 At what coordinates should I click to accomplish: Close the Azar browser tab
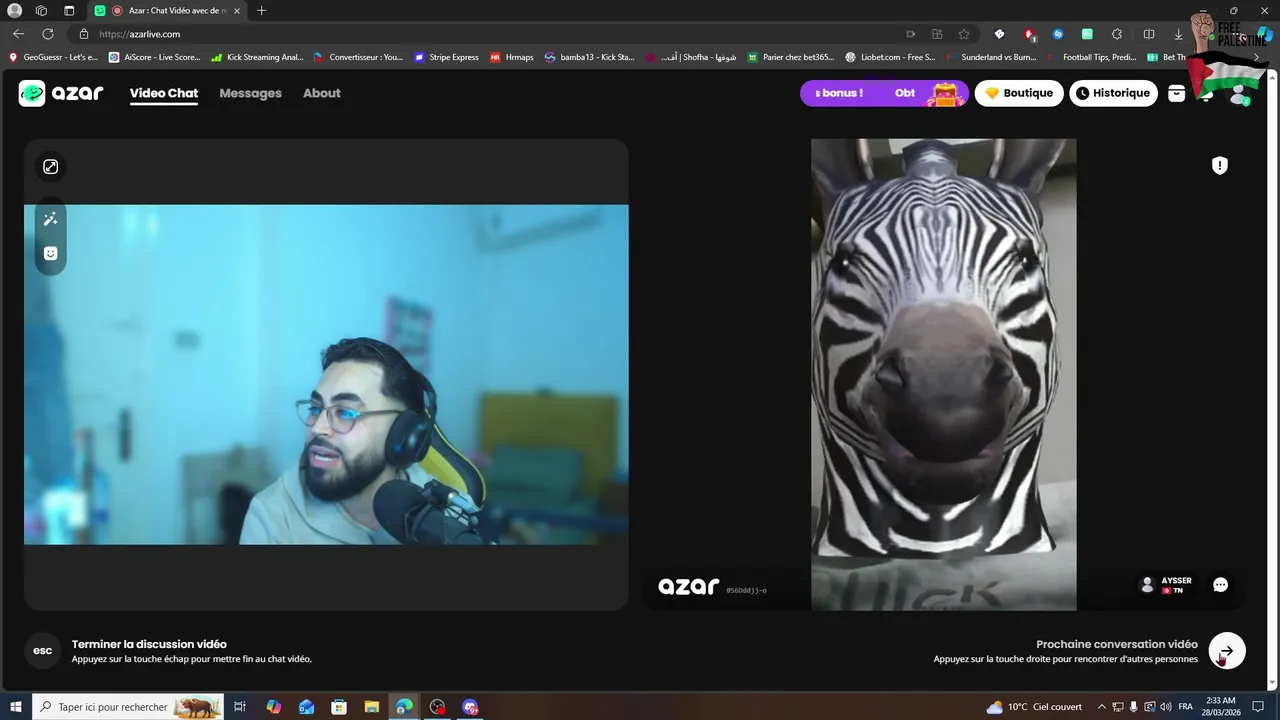click(x=237, y=11)
